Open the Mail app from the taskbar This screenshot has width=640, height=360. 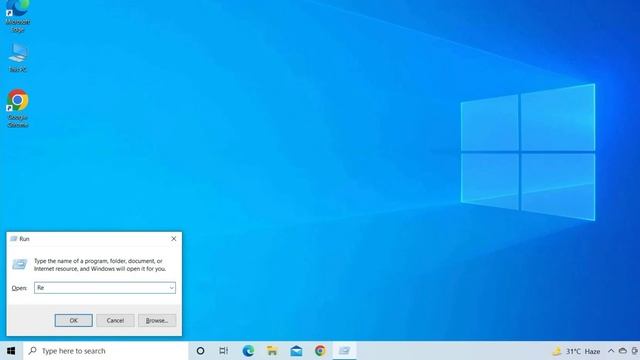(x=296, y=351)
